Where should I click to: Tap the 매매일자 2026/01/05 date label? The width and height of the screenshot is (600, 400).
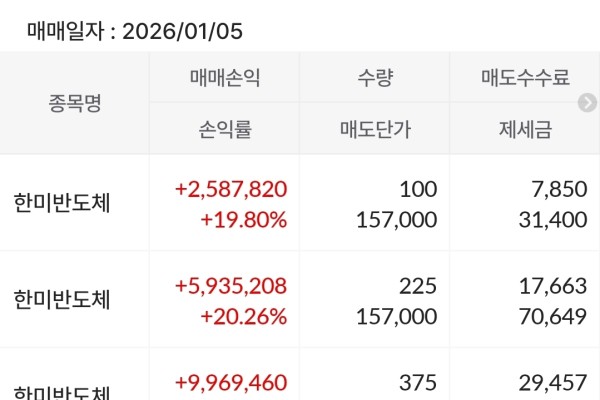tap(134, 31)
